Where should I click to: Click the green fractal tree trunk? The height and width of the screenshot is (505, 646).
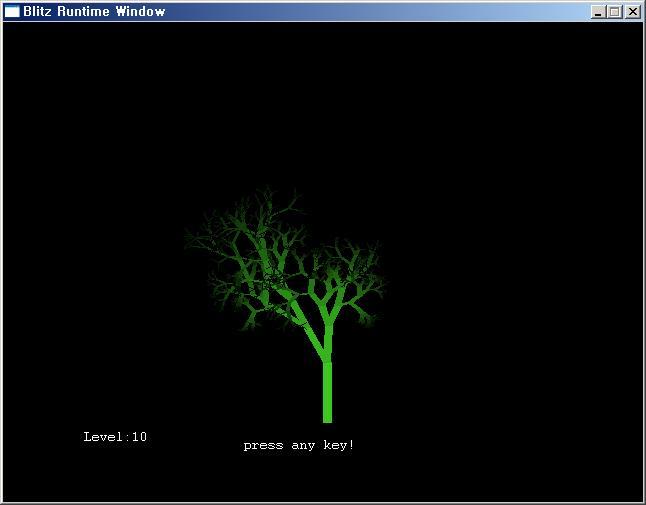(x=327, y=392)
